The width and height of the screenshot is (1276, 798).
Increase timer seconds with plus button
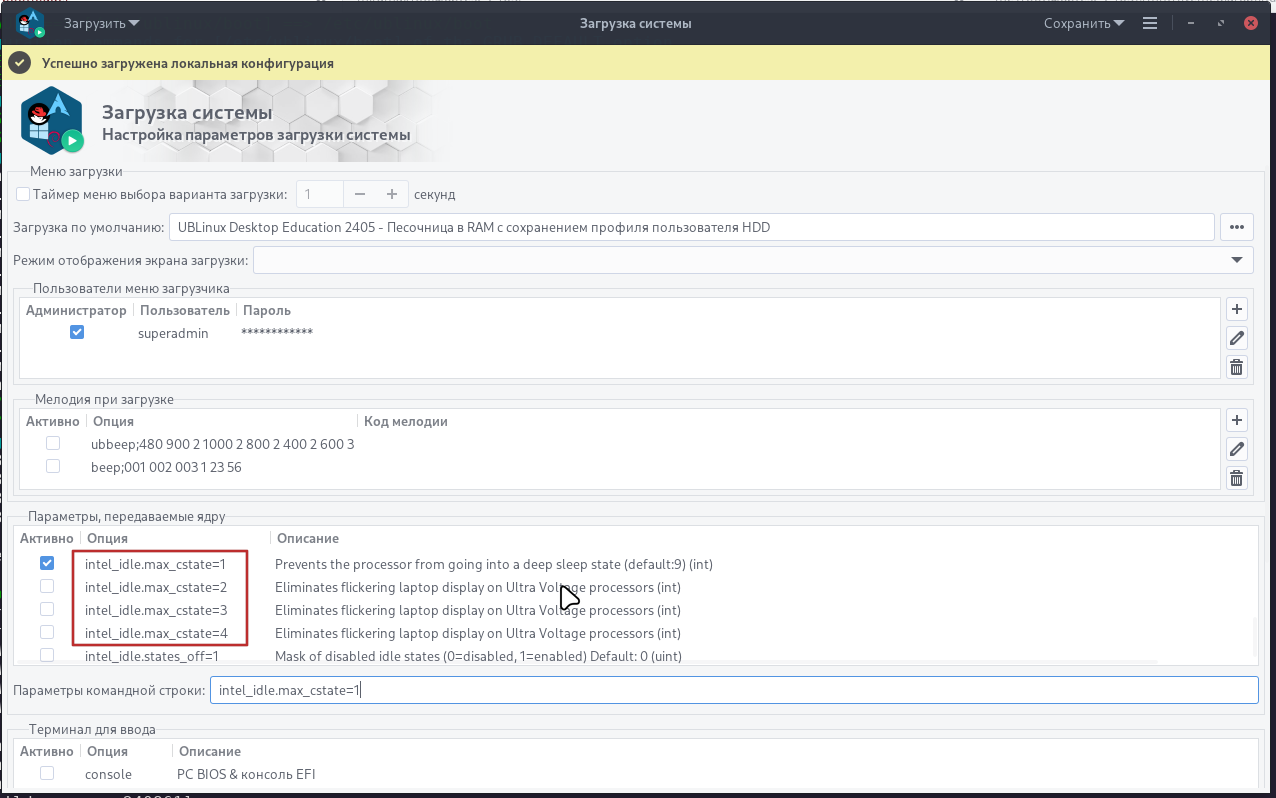pyautogui.click(x=392, y=194)
